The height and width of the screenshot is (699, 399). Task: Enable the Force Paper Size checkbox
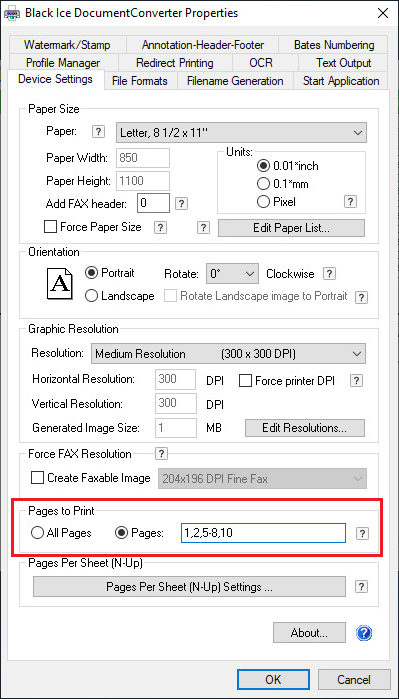(x=50, y=227)
